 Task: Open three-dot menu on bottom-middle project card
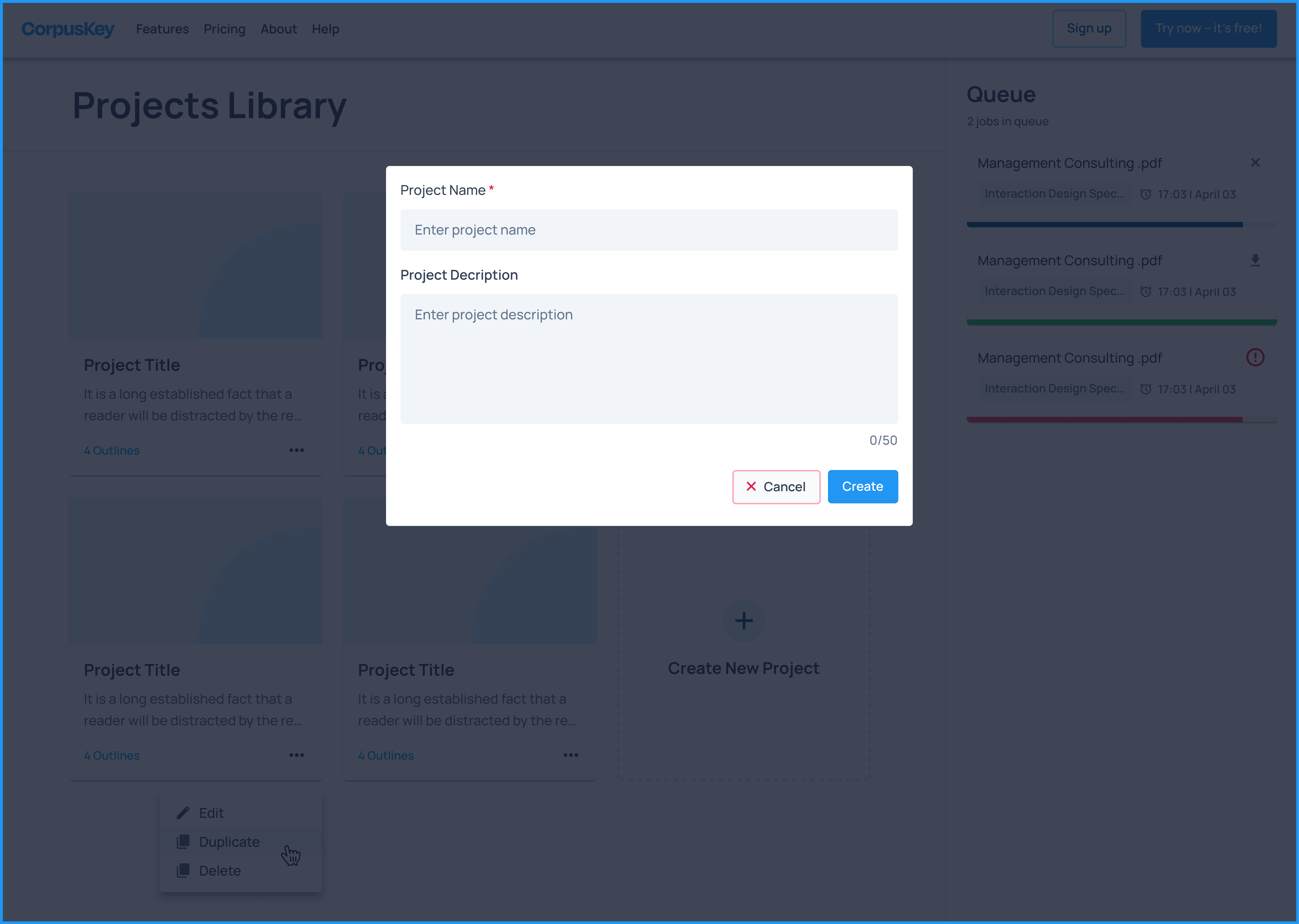pos(570,755)
